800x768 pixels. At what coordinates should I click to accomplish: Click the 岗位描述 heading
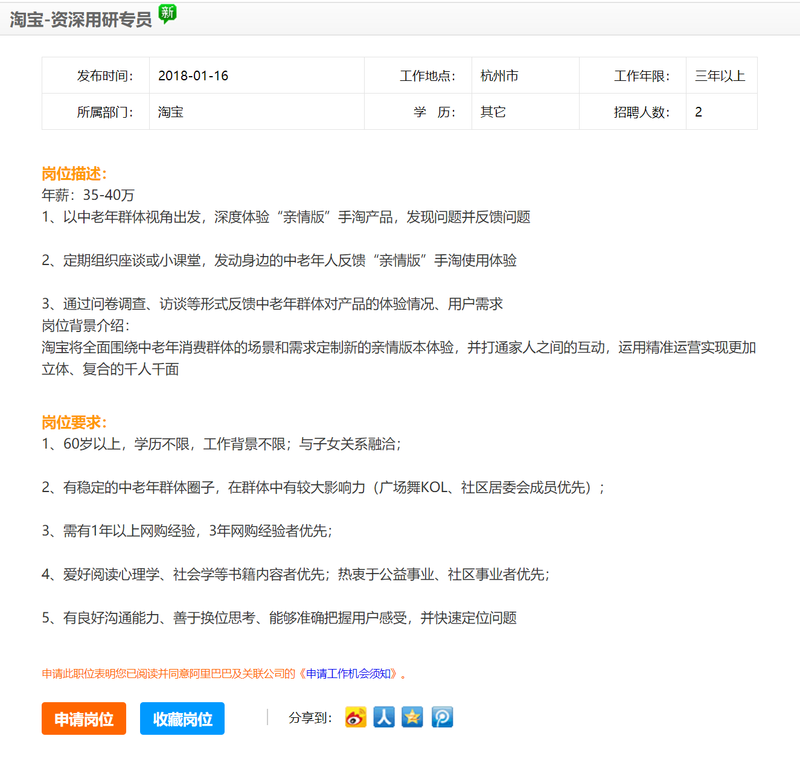(74, 174)
